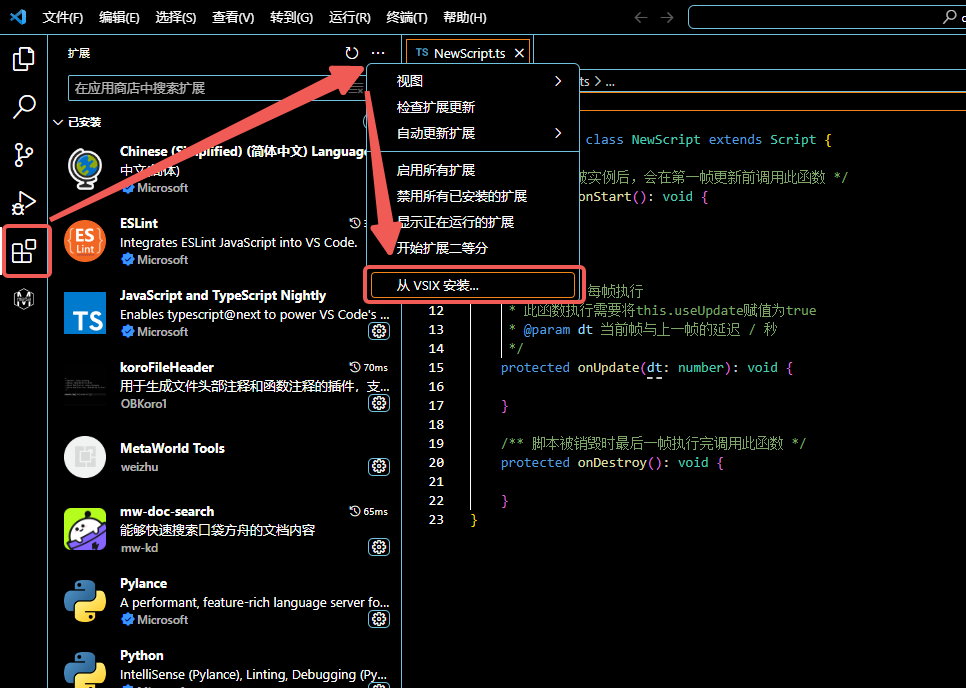The image size is (966, 688).
Task: Select 检查扩展更新 menu item
Action: click(x=473, y=107)
